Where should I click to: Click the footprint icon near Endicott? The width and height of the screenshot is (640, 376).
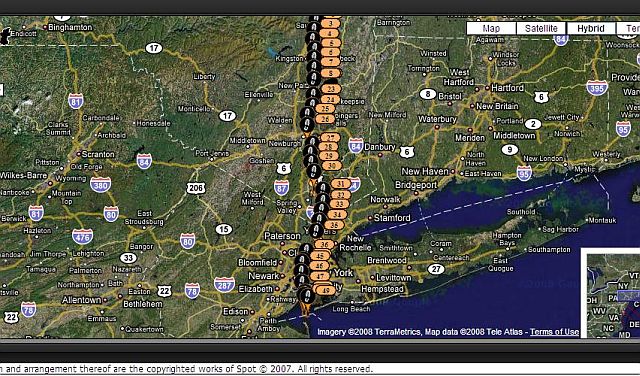(x=5, y=36)
